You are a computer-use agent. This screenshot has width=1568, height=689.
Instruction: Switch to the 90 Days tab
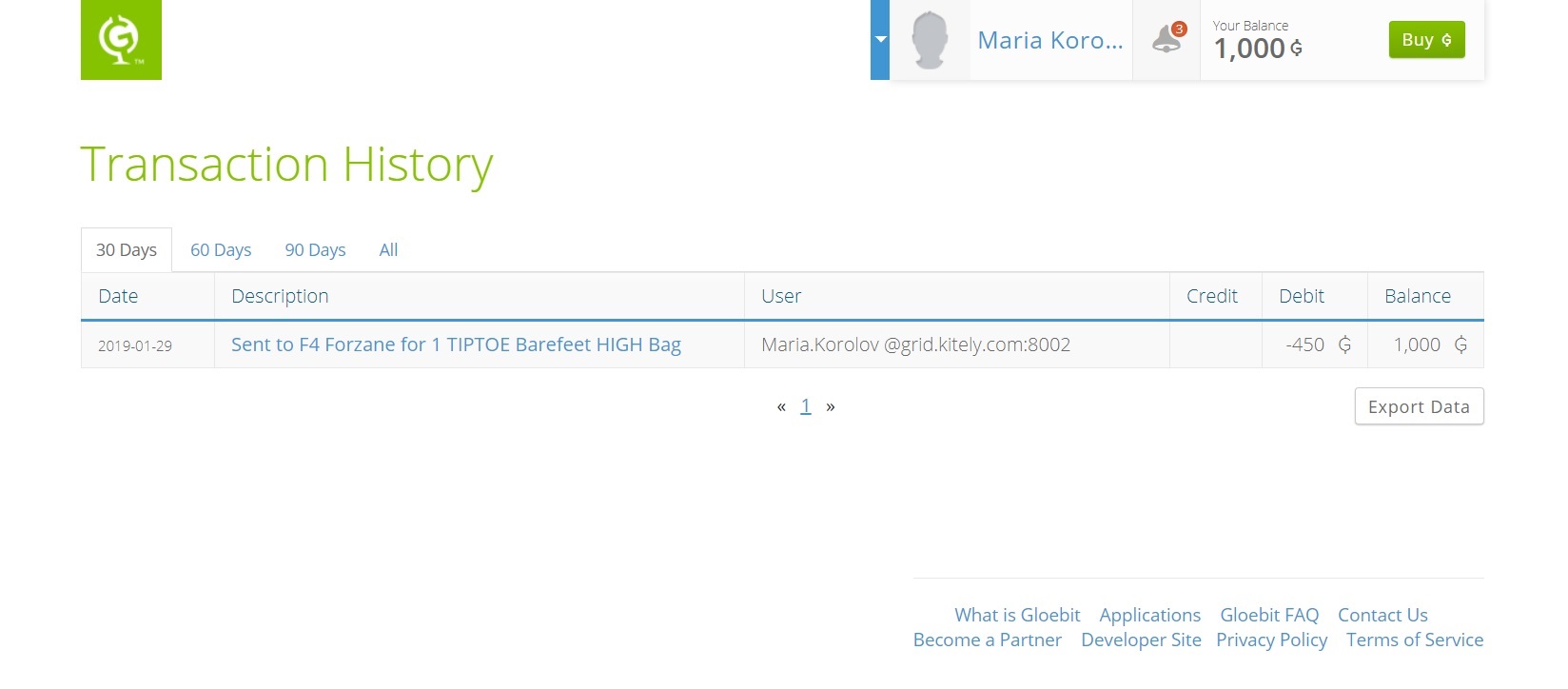(x=315, y=249)
